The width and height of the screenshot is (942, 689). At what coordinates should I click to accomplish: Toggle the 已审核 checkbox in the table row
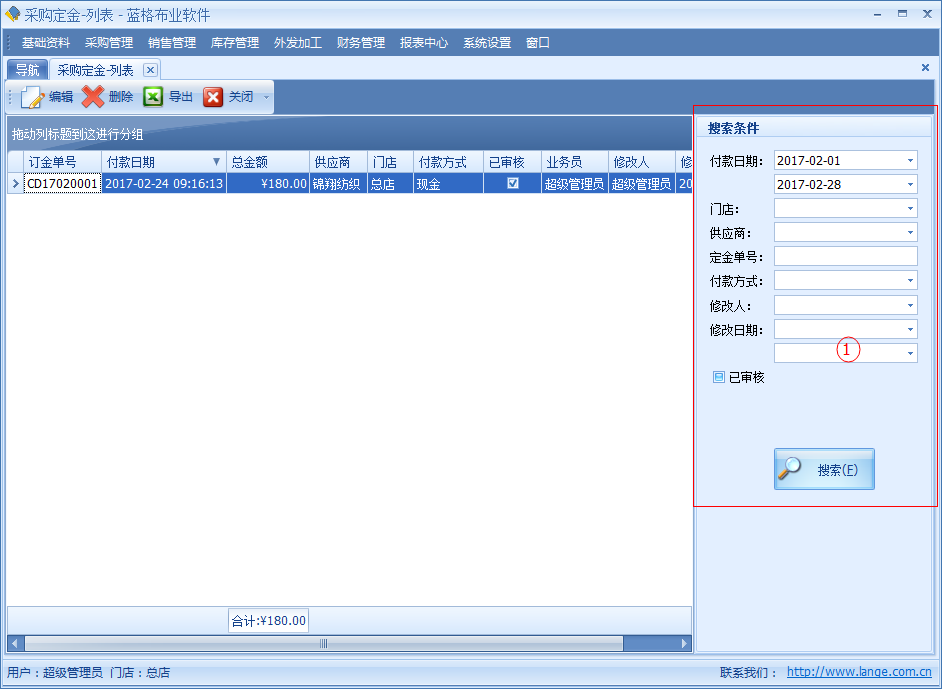pyautogui.click(x=513, y=184)
